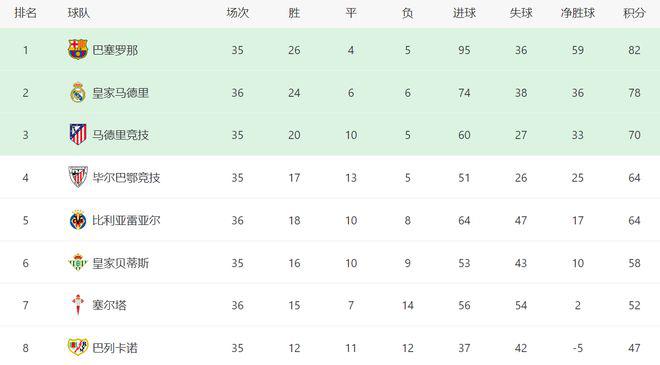Click team name 马德里竞技
Screen dimensions: 660x365
coord(120,135)
